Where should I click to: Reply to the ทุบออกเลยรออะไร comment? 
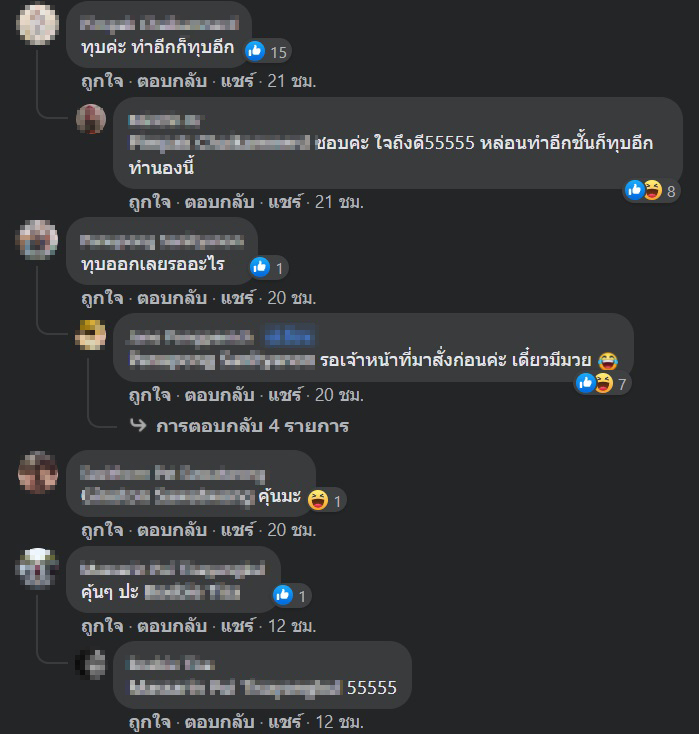click(172, 298)
